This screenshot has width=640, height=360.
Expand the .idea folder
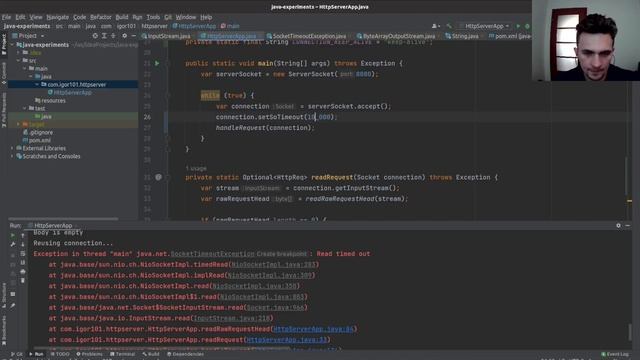coord(18,53)
